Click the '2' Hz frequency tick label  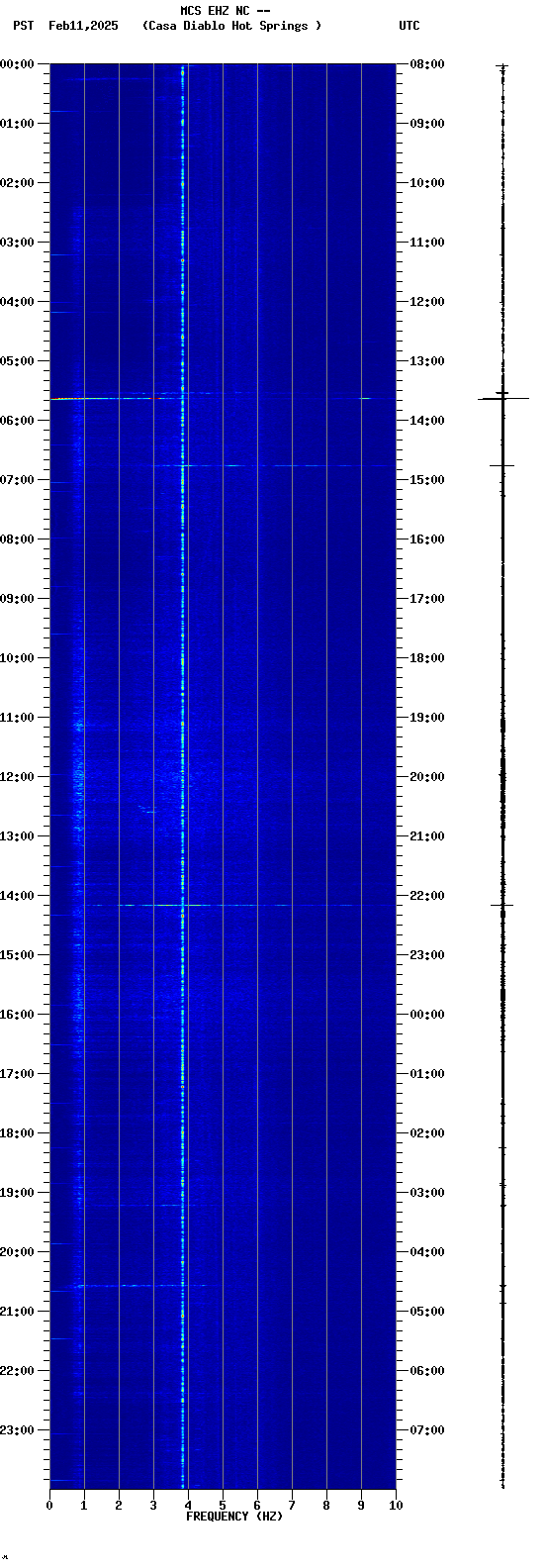119,1506
